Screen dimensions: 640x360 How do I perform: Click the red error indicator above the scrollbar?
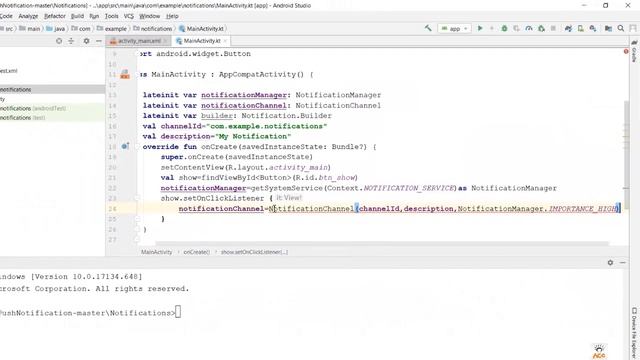click(x=626, y=51)
